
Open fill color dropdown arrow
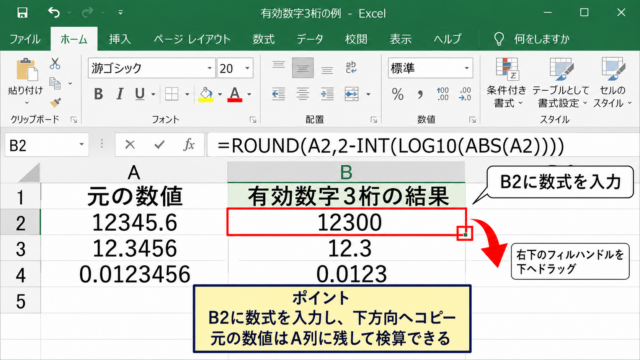coord(220,94)
